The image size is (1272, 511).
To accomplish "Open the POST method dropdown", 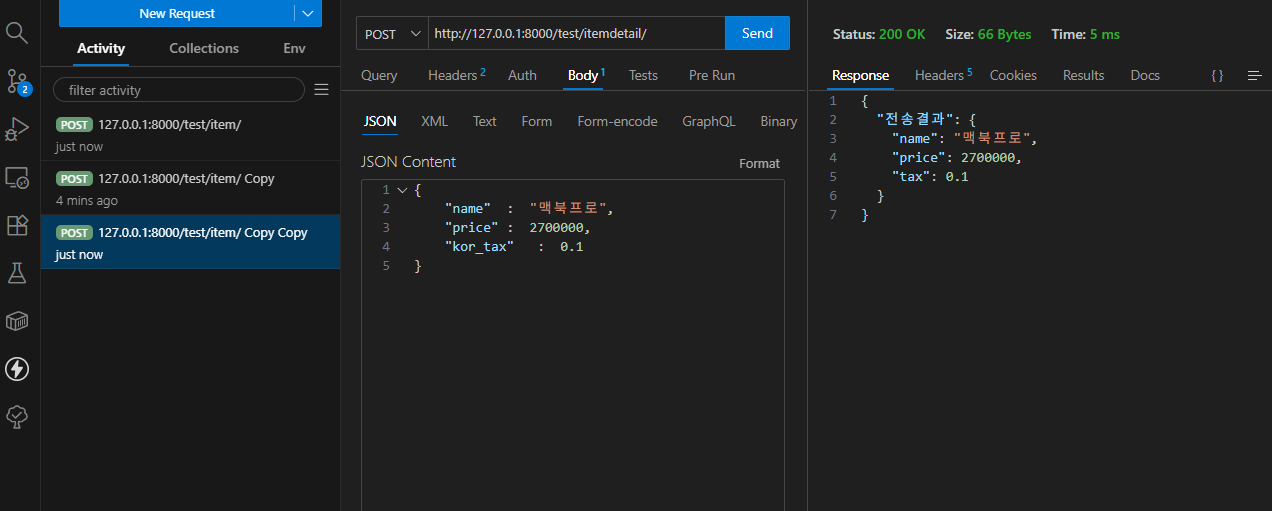I will pyautogui.click(x=392, y=33).
